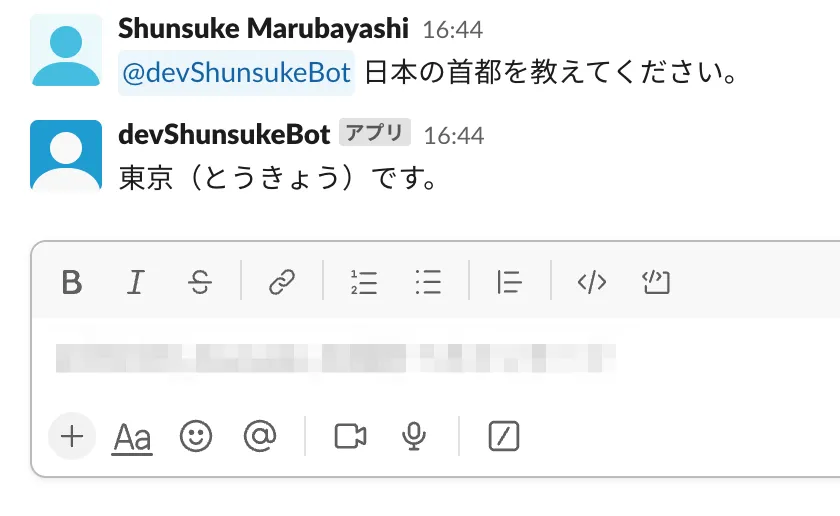Image resolution: width=840 pixels, height=516 pixels.
Task: Toggle bold formatting in composer
Action: pos(71,283)
